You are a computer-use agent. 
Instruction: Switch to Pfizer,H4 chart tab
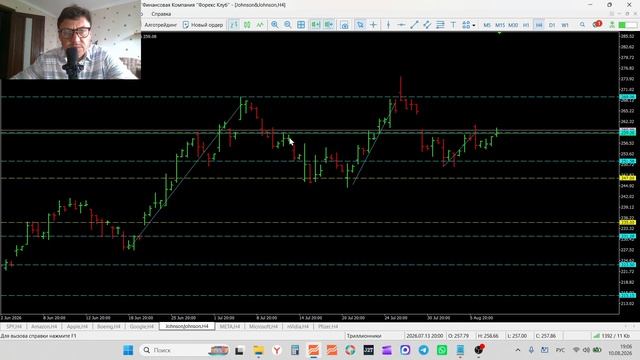point(328,327)
